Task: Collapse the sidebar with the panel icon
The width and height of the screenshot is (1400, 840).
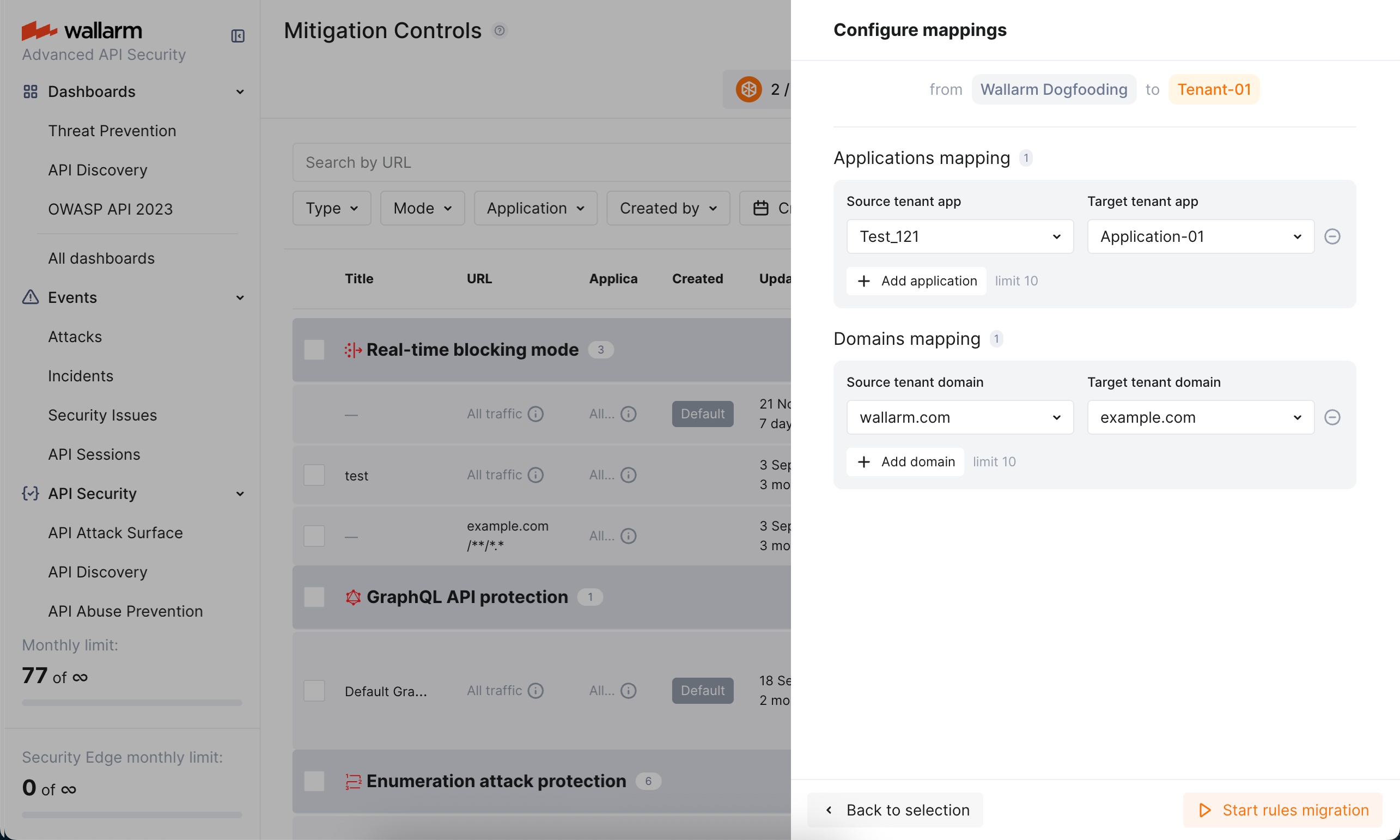Action: coord(238,35)
